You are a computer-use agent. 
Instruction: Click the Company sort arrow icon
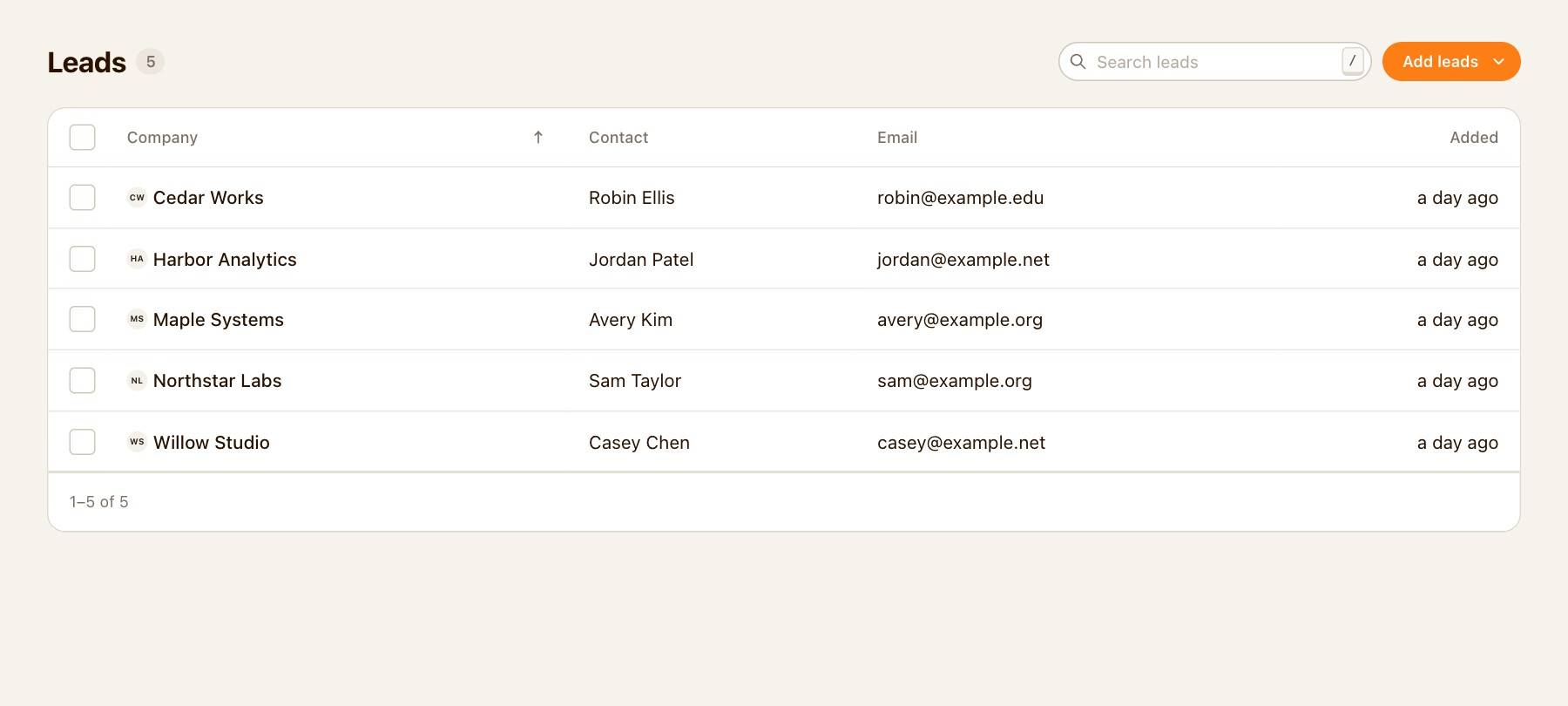pyautogui.click(x=538, y=137)
